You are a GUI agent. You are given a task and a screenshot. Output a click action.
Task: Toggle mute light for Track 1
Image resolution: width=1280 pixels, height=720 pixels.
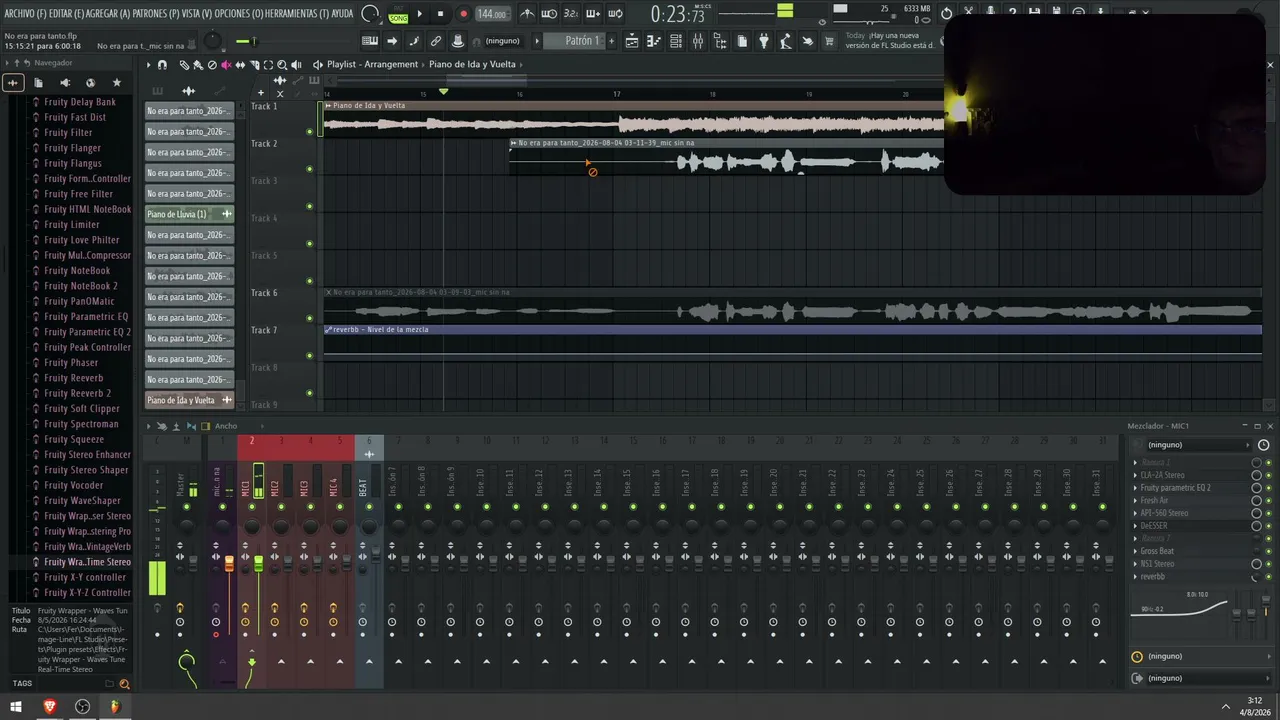click(x=309, y=131)
